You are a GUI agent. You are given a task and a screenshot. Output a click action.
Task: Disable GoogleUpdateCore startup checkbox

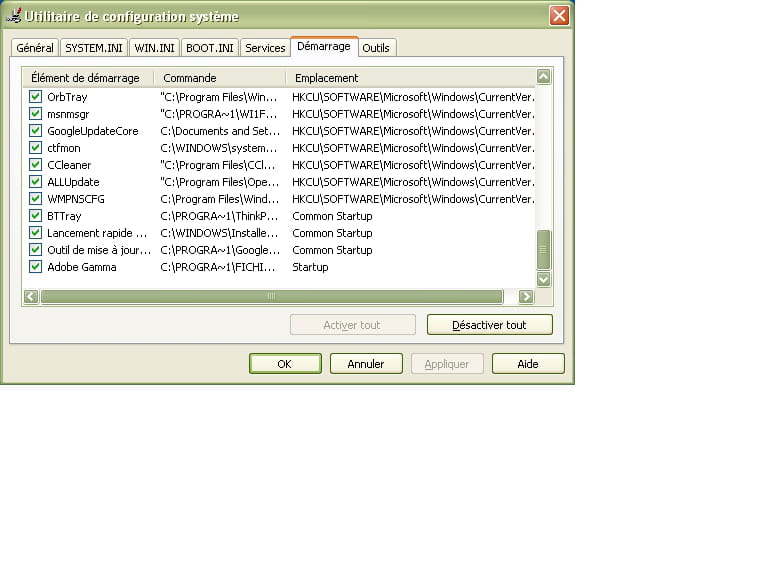[35, 131]
